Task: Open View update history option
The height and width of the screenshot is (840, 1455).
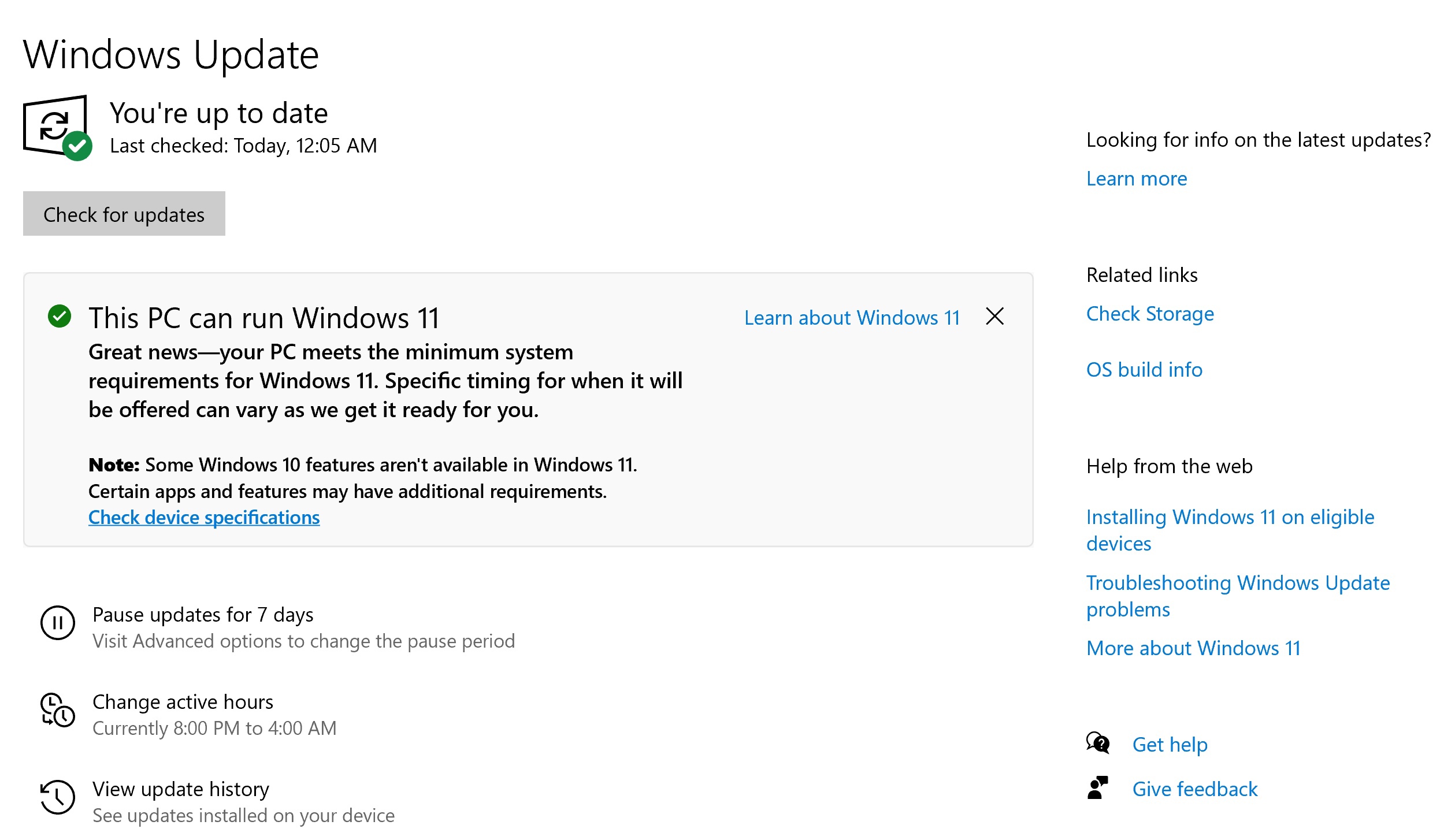Action: [180, 789]
